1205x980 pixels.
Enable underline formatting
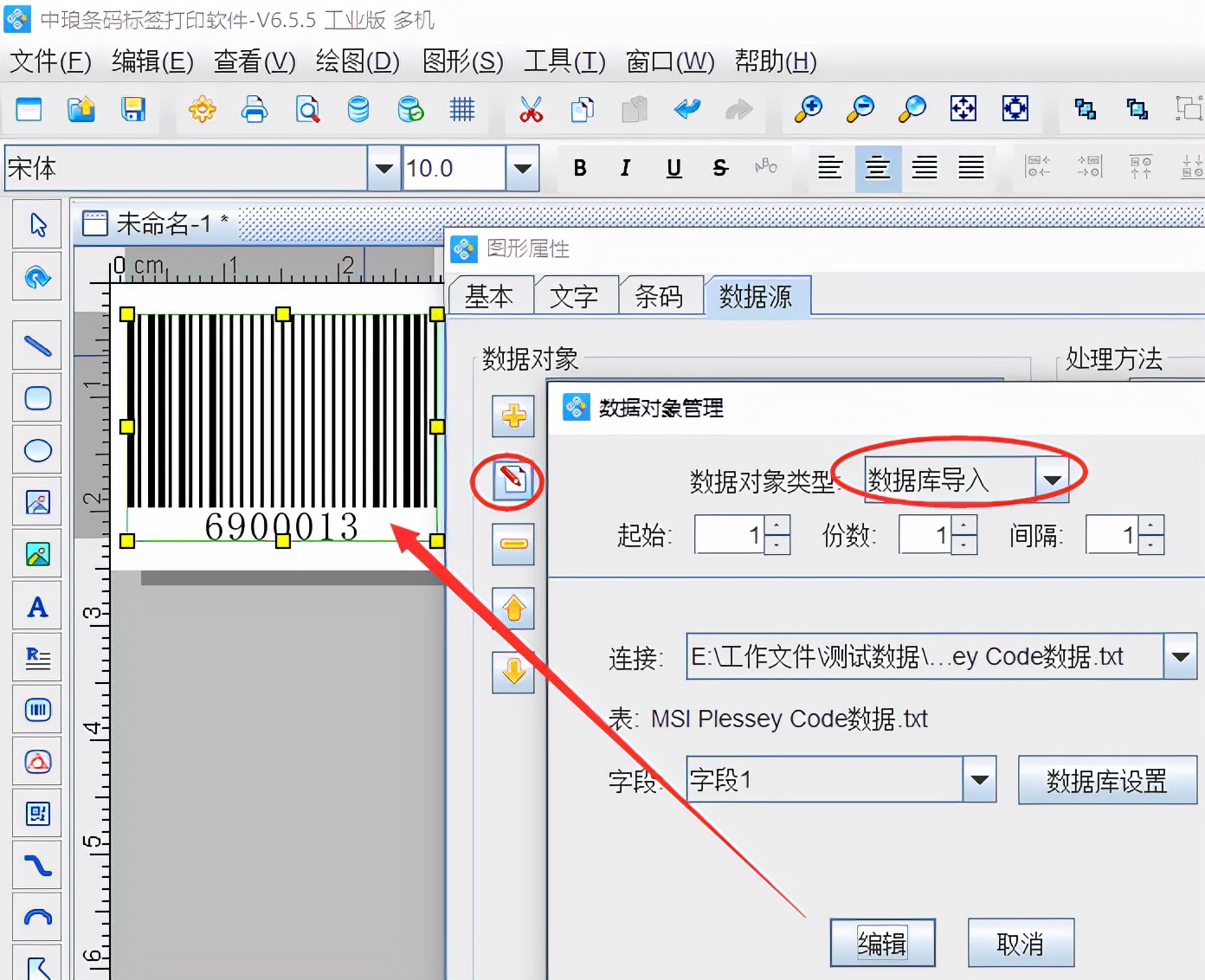click(673, 168)
